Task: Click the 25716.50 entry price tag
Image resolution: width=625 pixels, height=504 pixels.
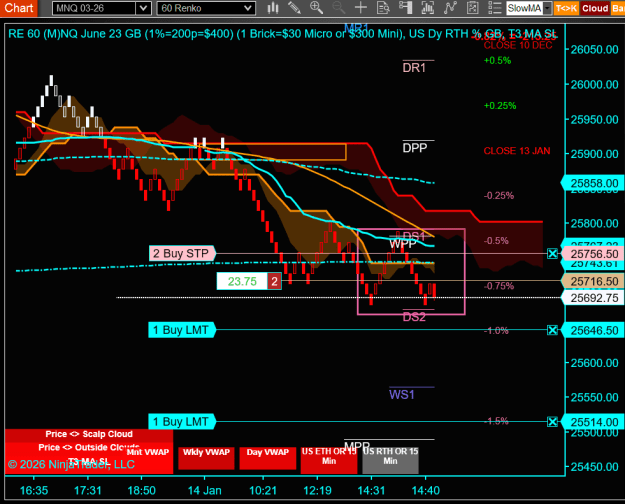Action: pyautogui.click(x=592, y=282)
